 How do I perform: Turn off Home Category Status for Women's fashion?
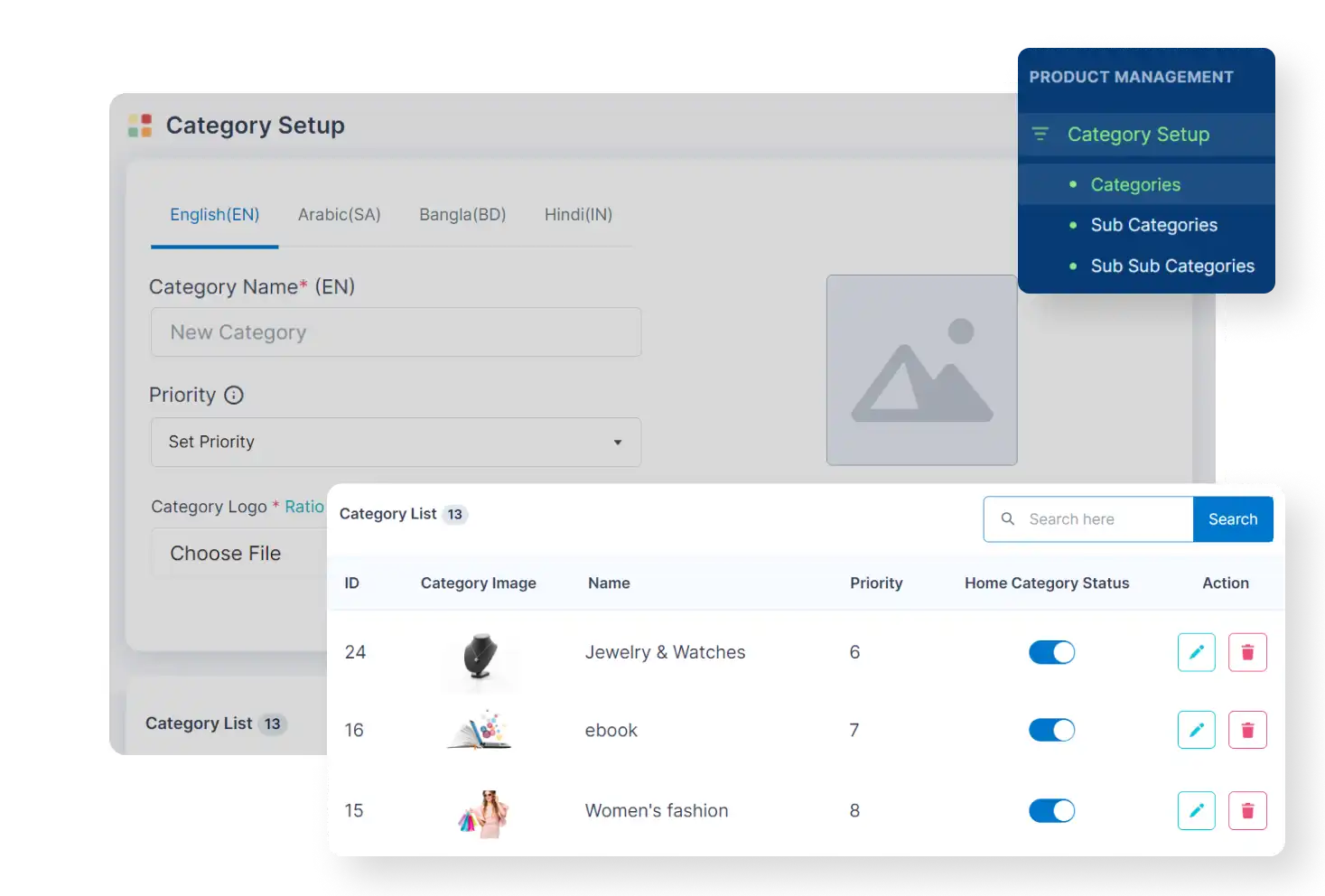pos(1051,810)
